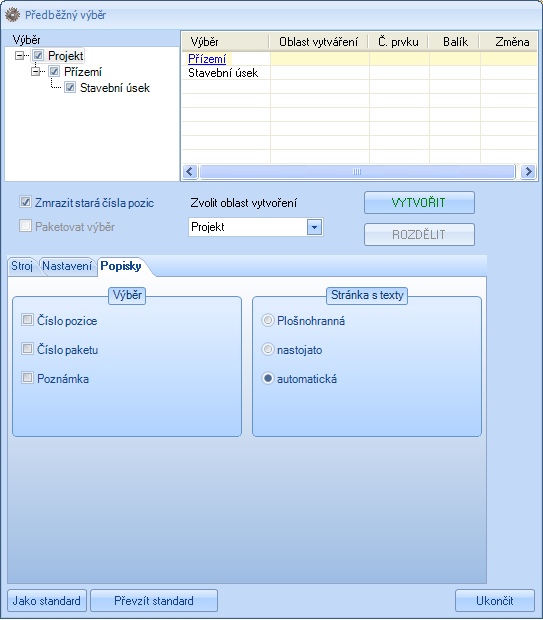543x620 pixels.
Task: Switch to the Stroj tab
Action: pos(22,266)
